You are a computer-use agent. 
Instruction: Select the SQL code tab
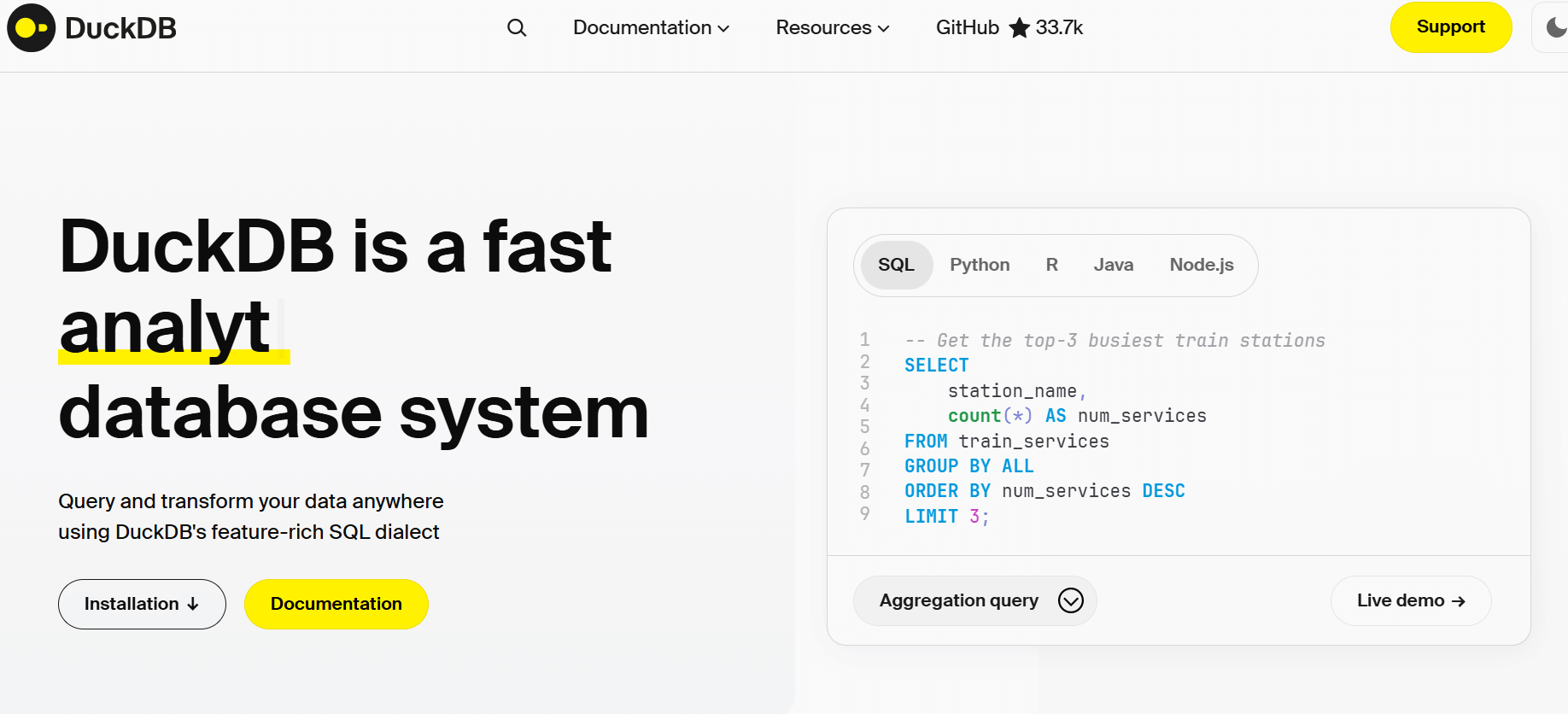click(x=896, y=266)
